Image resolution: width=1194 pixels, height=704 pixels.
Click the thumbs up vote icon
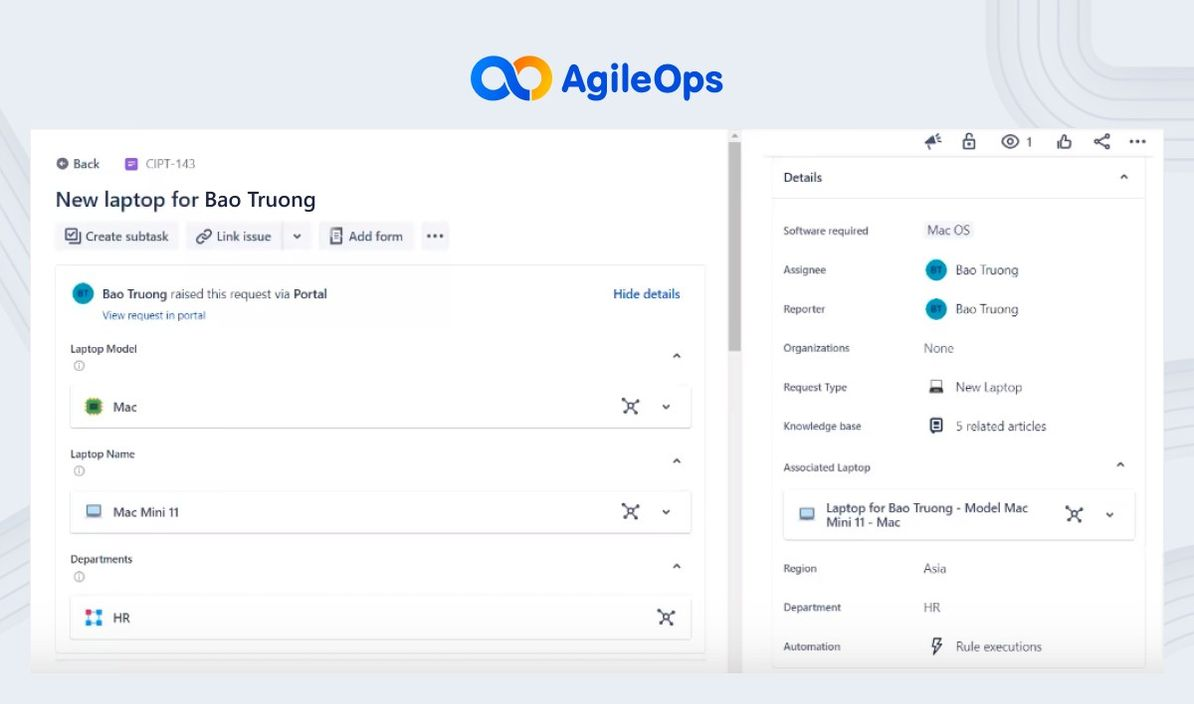1065,142
